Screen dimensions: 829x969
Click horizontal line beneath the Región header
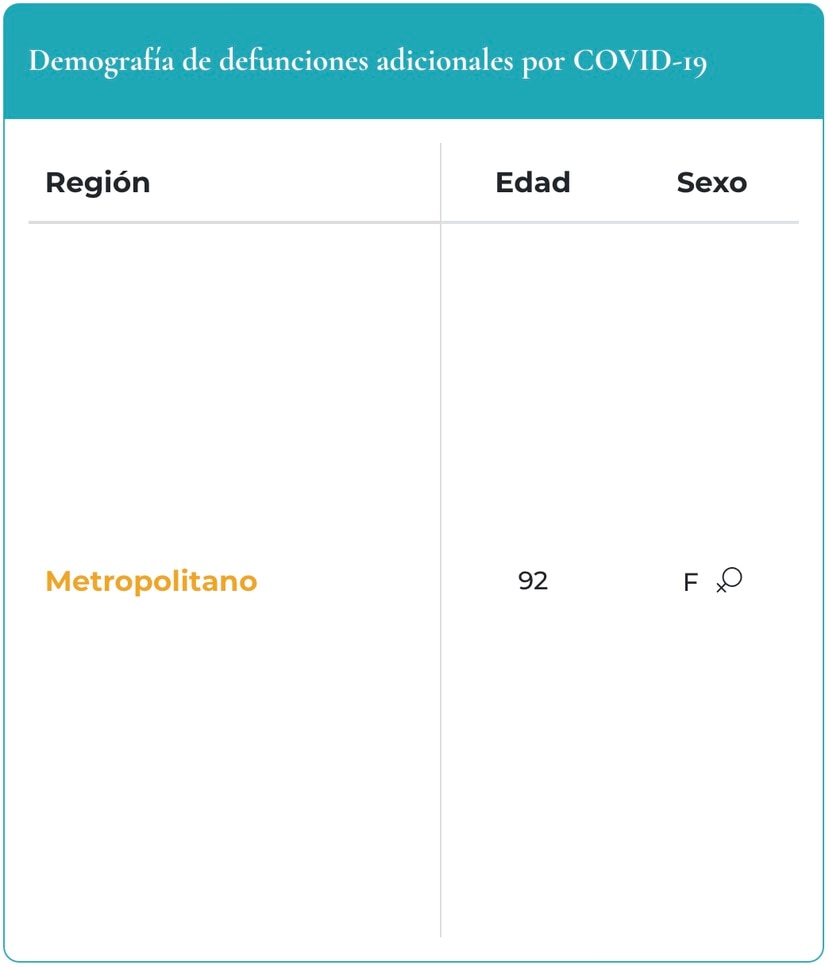tap(234, 222)
